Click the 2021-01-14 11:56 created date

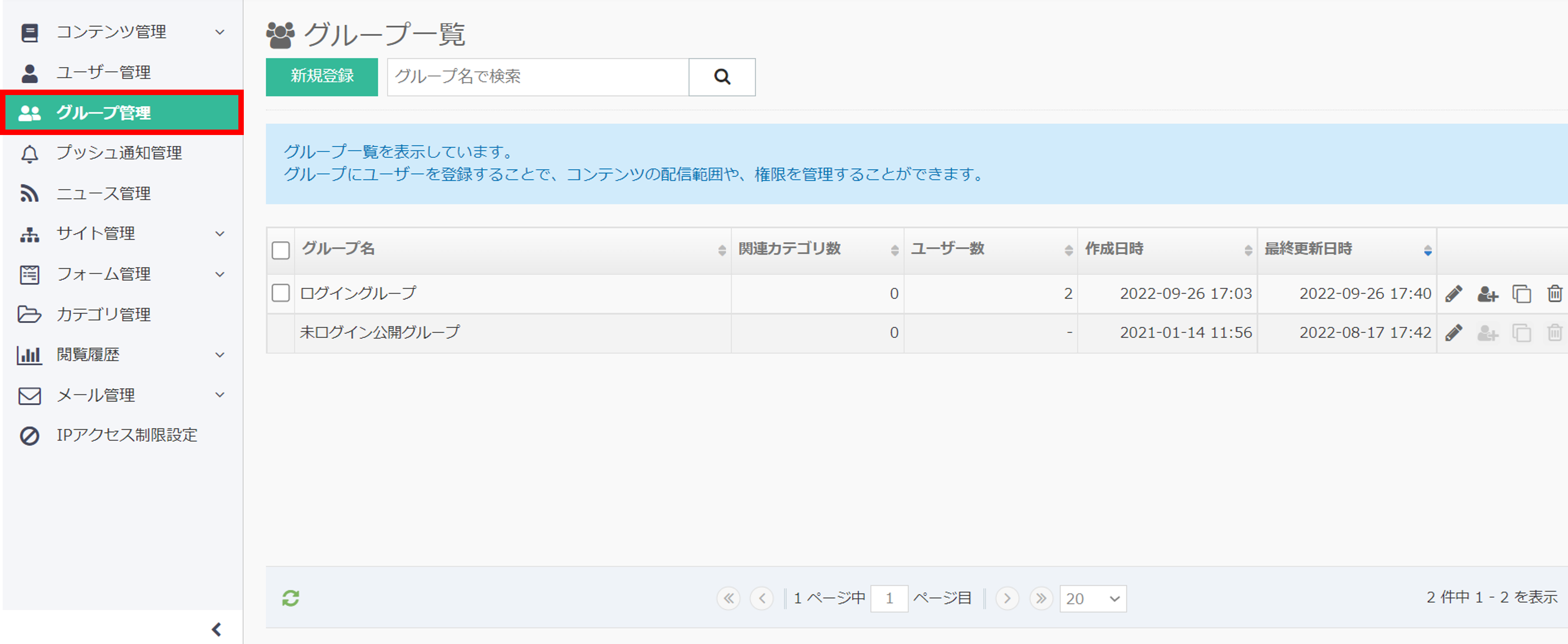[1186, 332]
